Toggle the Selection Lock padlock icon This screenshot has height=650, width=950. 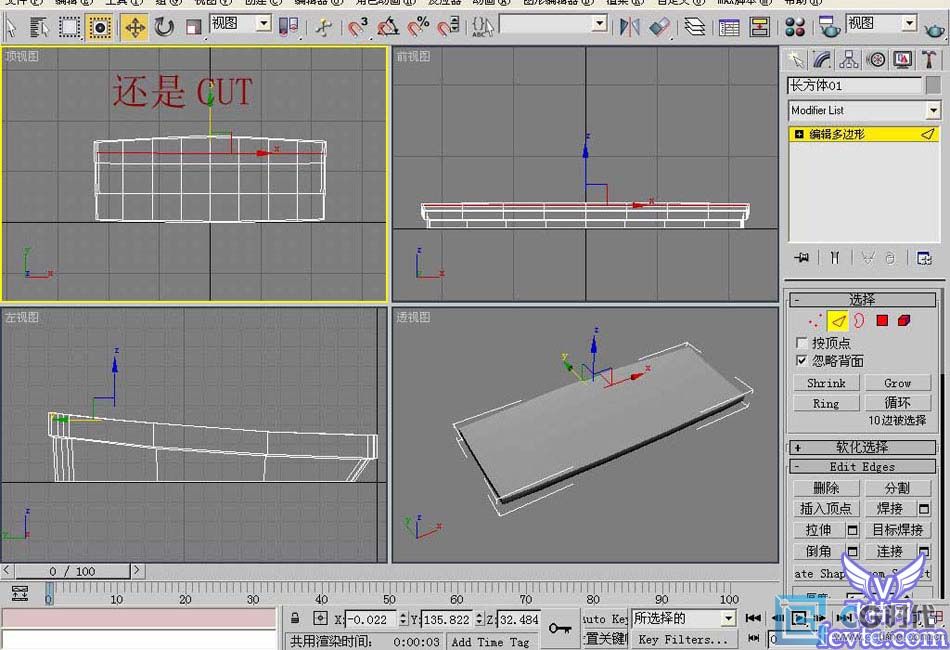tap(295, 618)
